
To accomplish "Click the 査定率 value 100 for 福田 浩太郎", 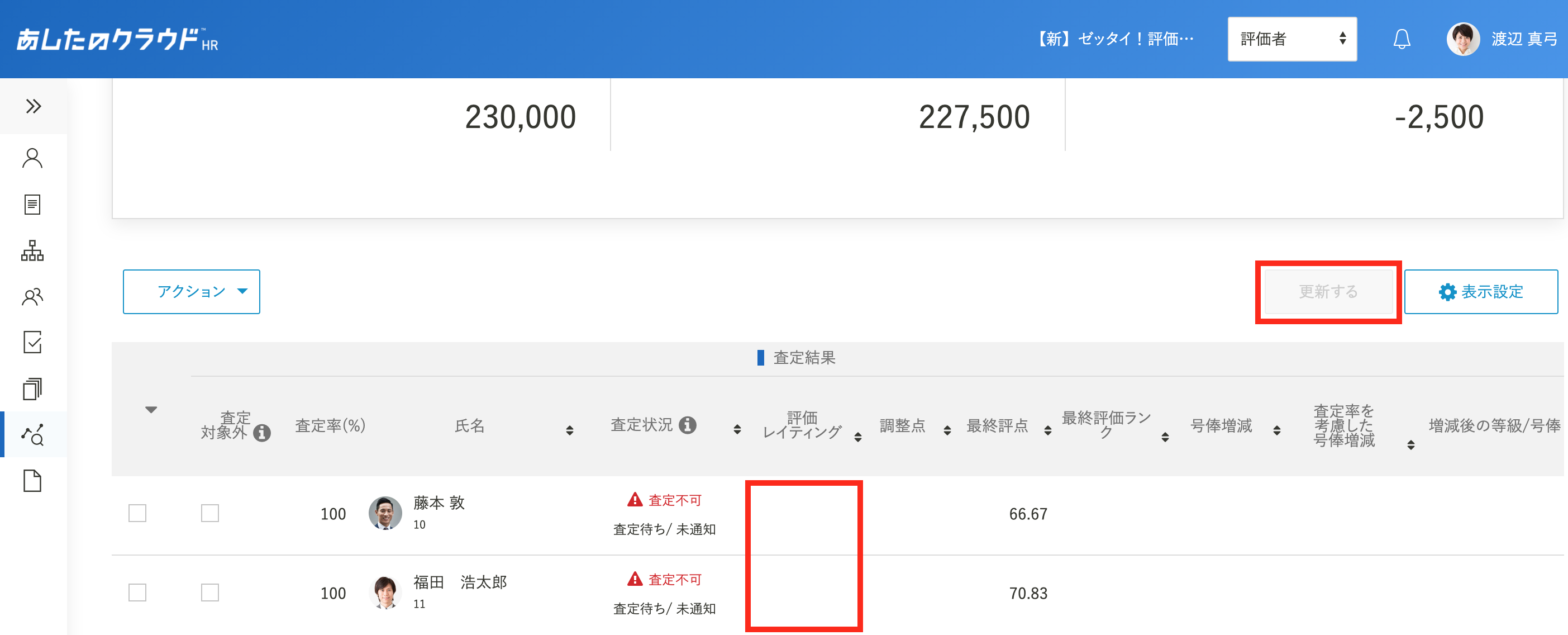I will coord(333,593).
